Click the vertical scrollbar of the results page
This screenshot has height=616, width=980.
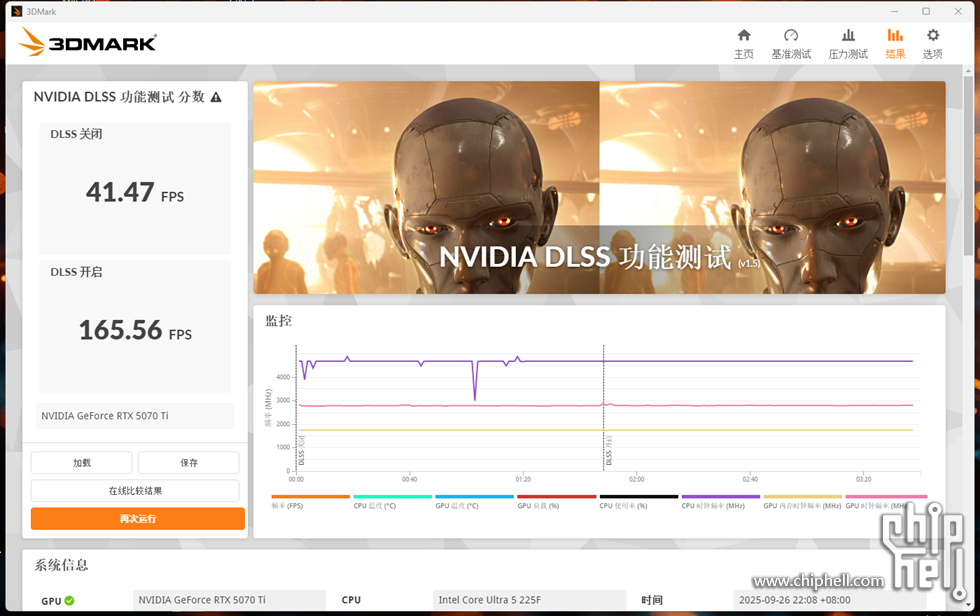[x=968, y=166]
